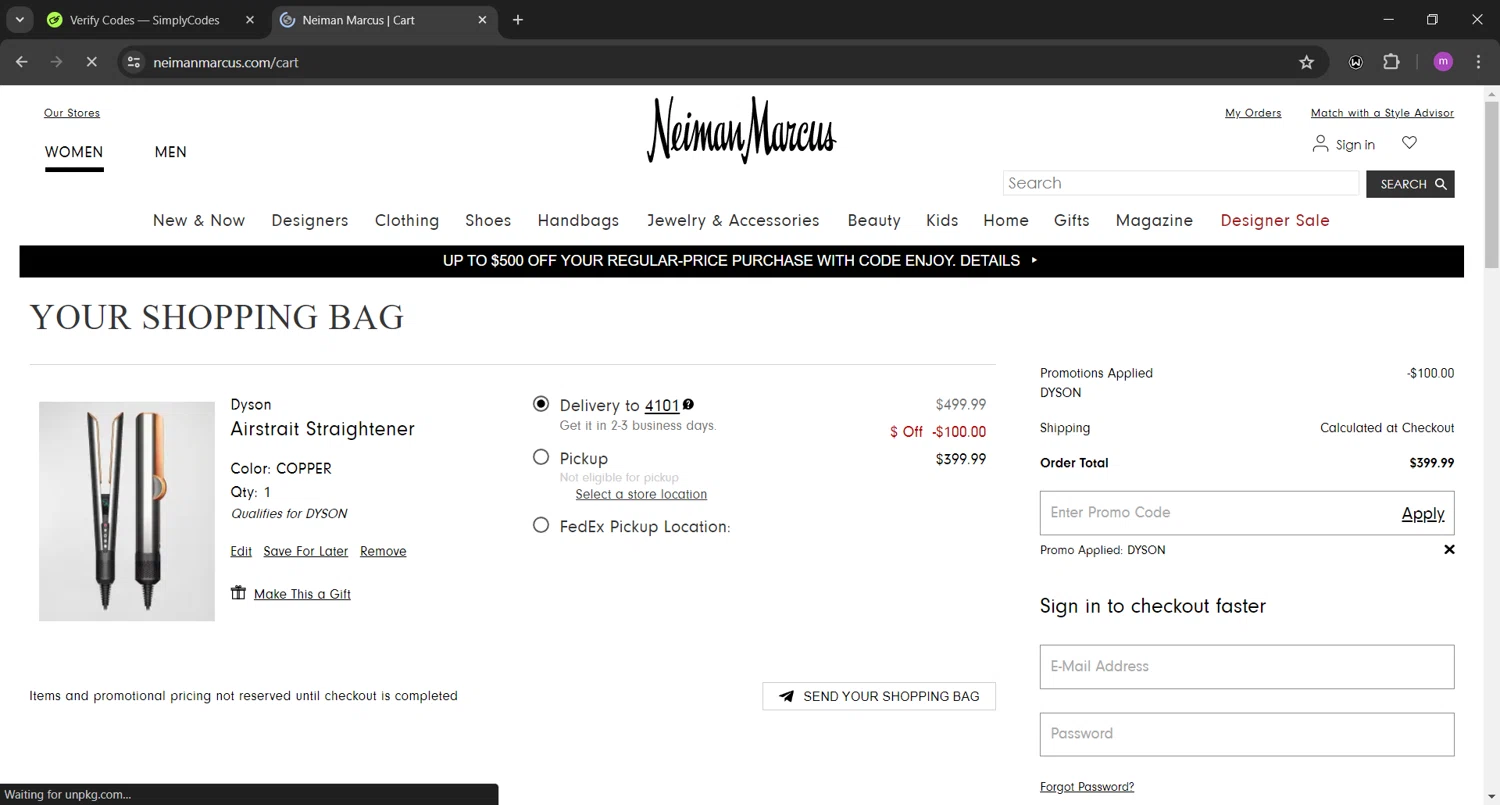1500x805 pixels.
Task: Click Make This a Gift link
Action: (302, 594)
